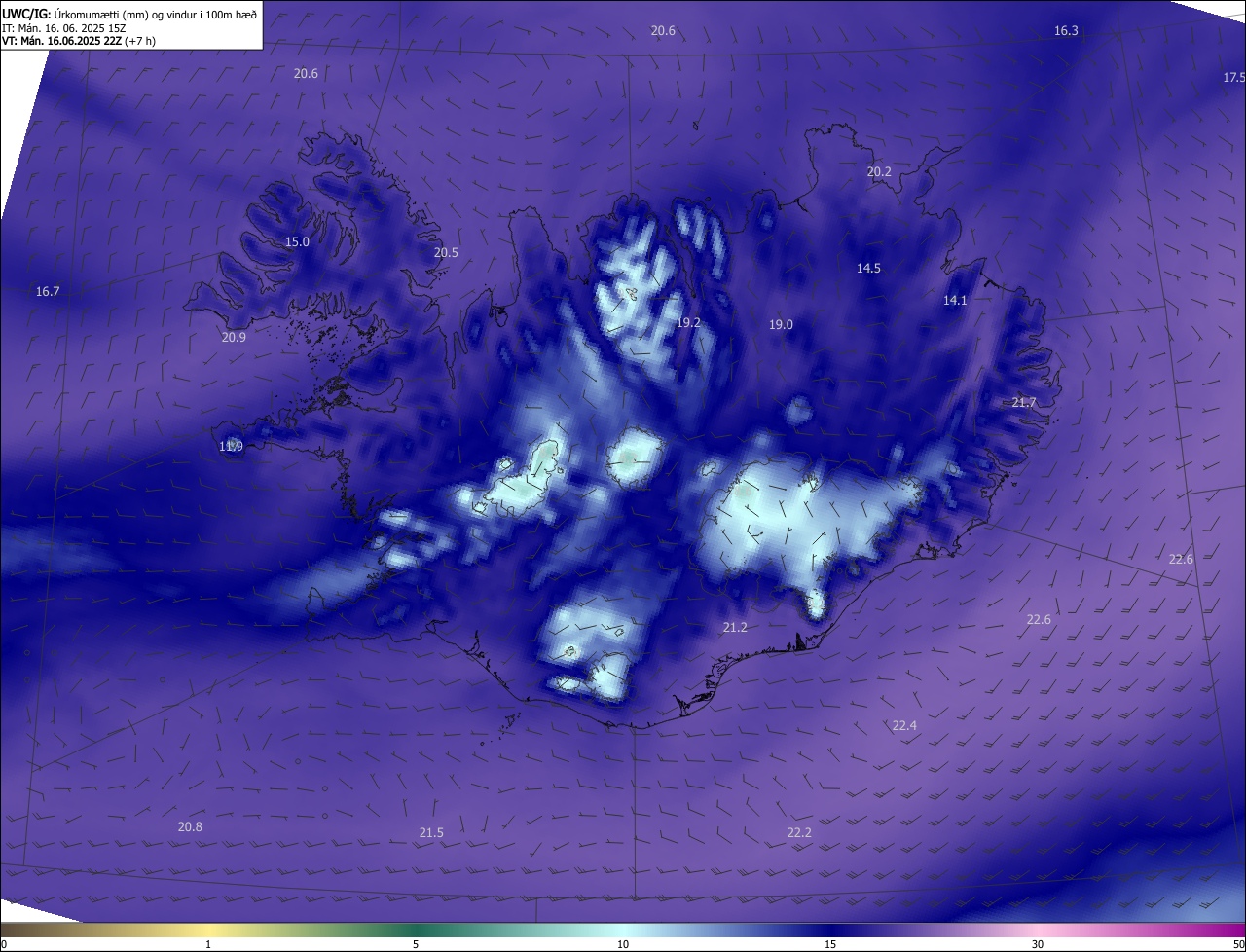
Task: Click the colorbar tick labeled 30
Action: 1038,944
